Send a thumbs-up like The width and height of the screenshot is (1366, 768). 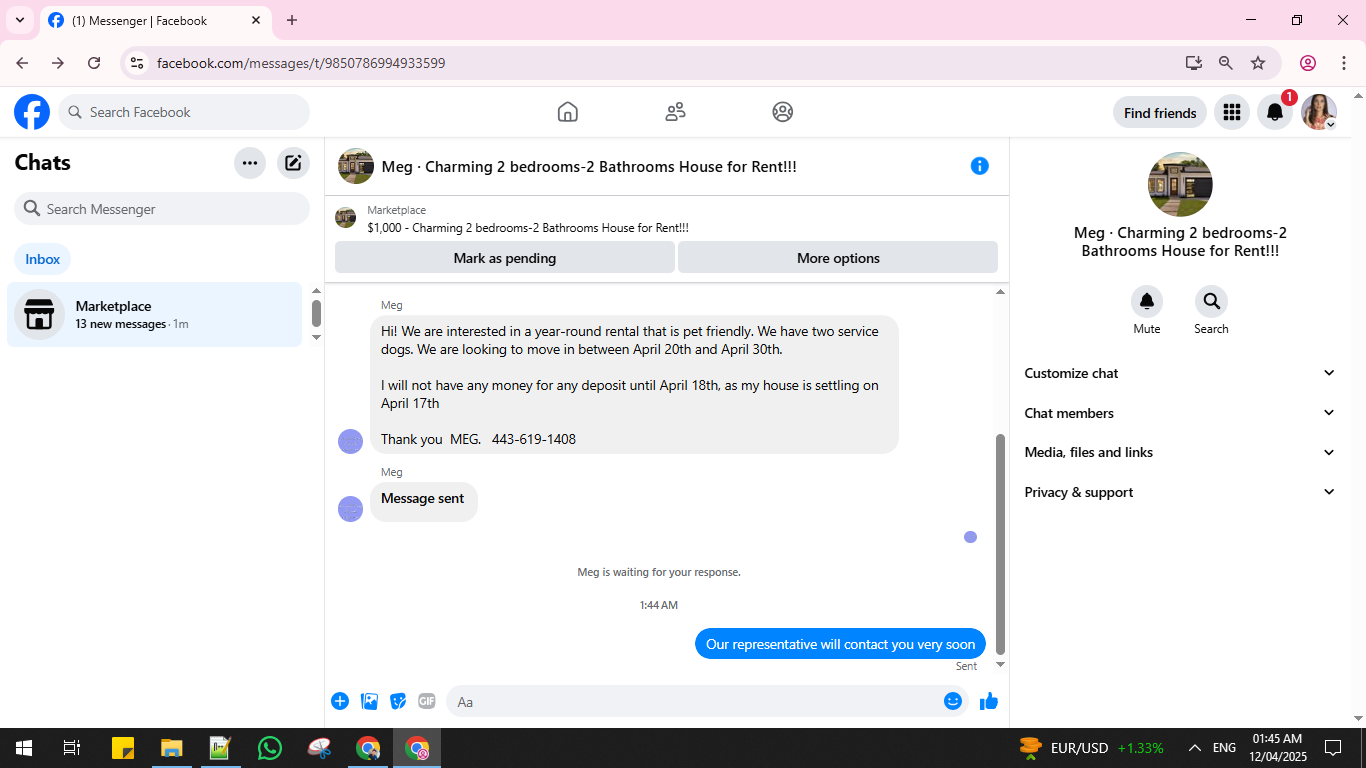989,701
